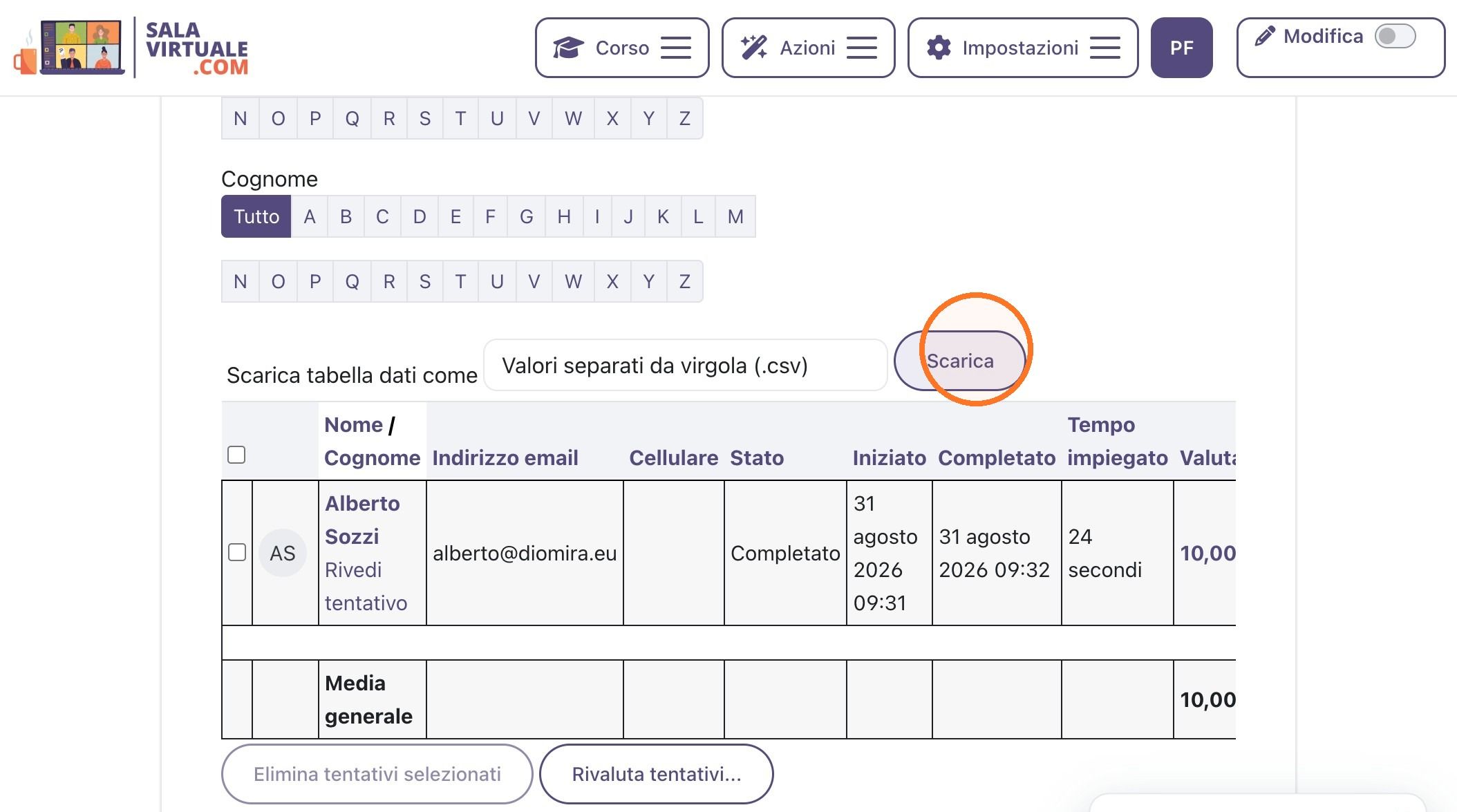Check the checkbox for Alberto Sozzi row

[237, 552]
